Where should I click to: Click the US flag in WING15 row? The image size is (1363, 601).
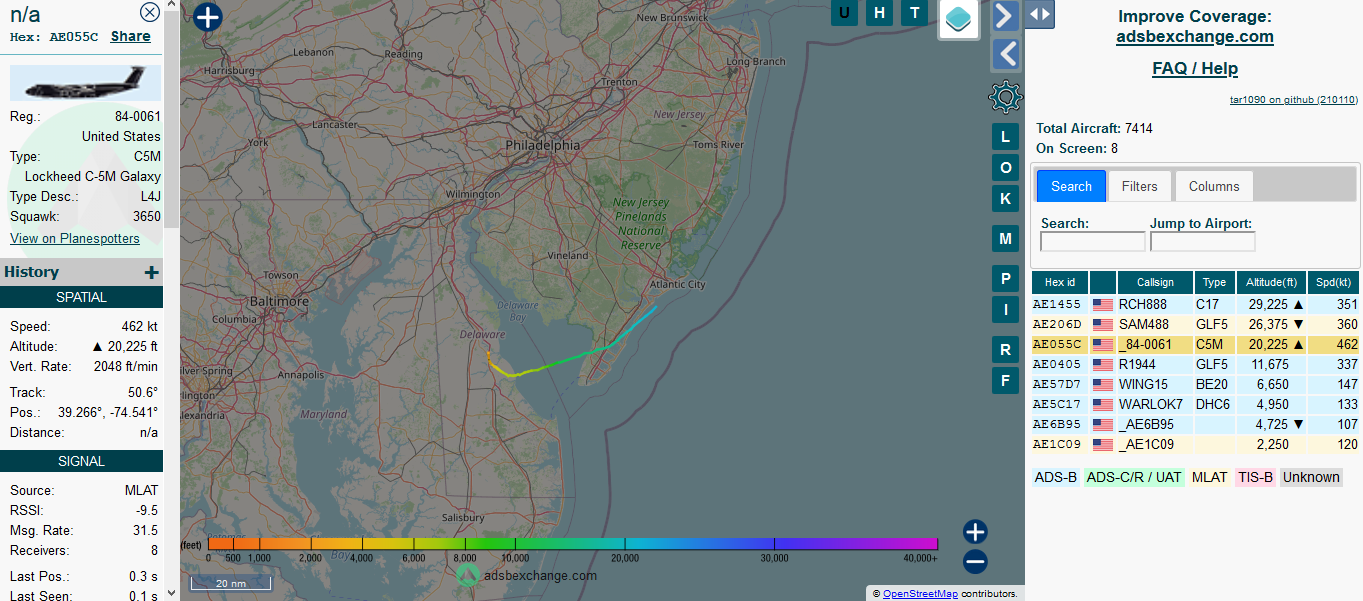click(x=1103, y=385)
